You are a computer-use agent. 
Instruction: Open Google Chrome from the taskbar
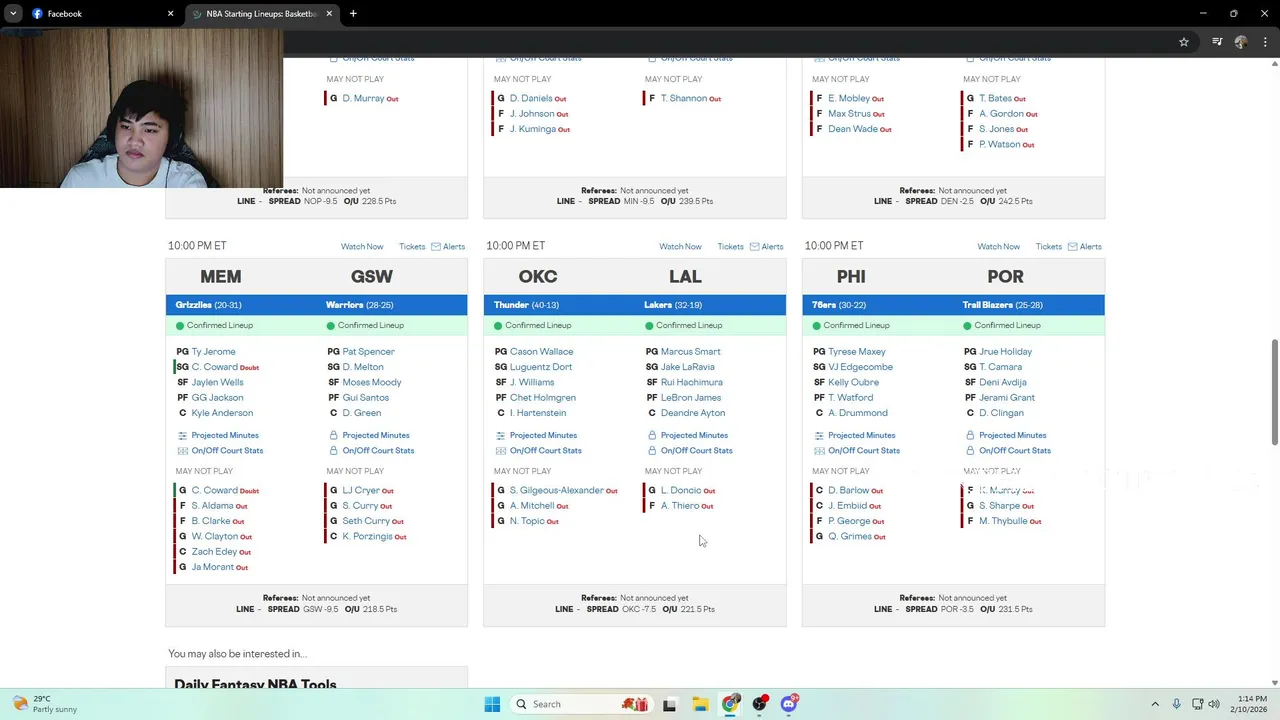pos(730,704)
